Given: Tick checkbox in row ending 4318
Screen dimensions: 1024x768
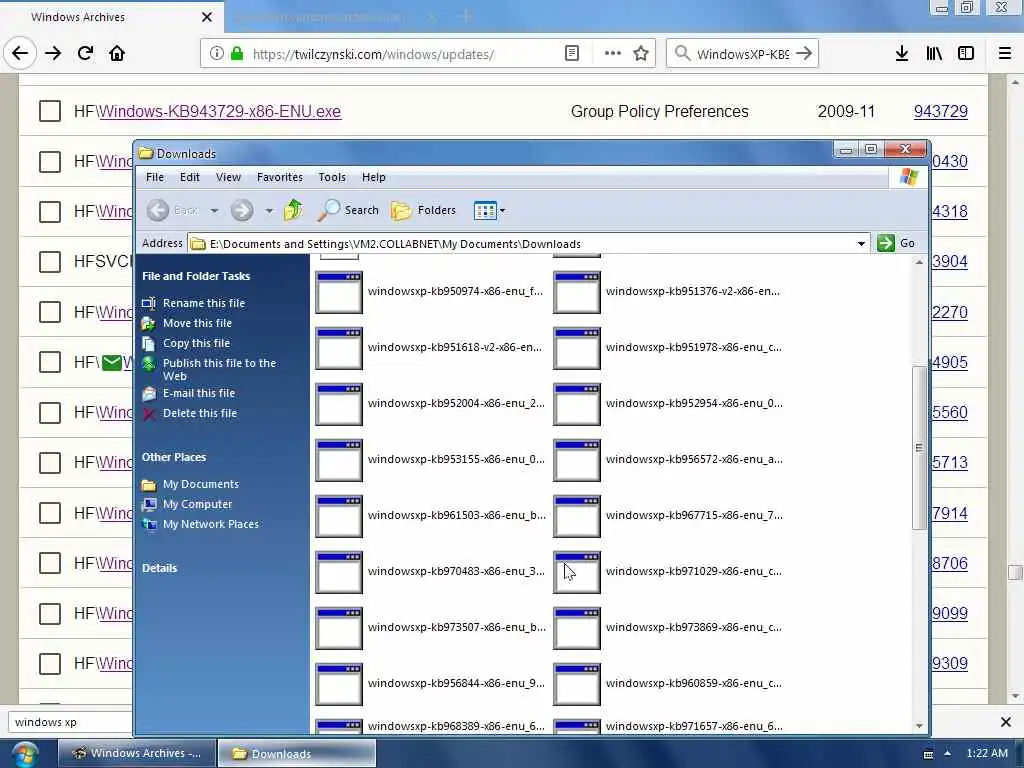Looking at the screenshot, I should pos(50,212).
